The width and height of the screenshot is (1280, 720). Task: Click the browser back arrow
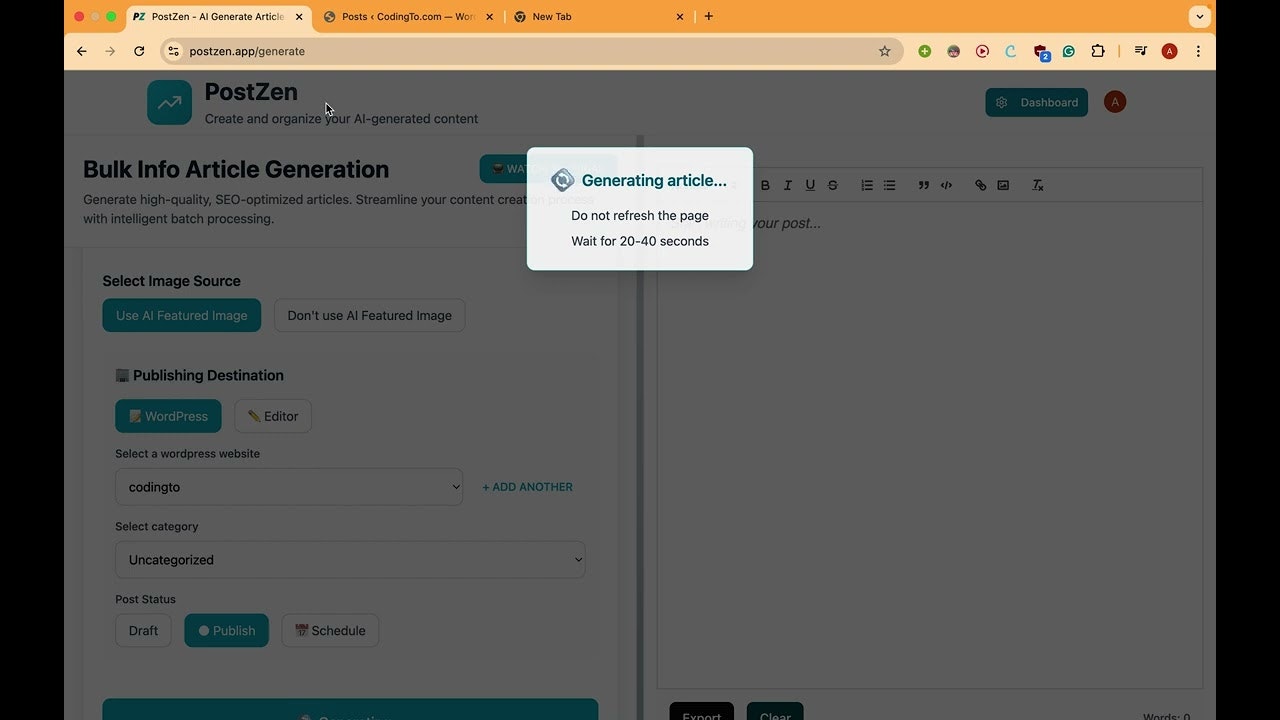pos(82,51)
